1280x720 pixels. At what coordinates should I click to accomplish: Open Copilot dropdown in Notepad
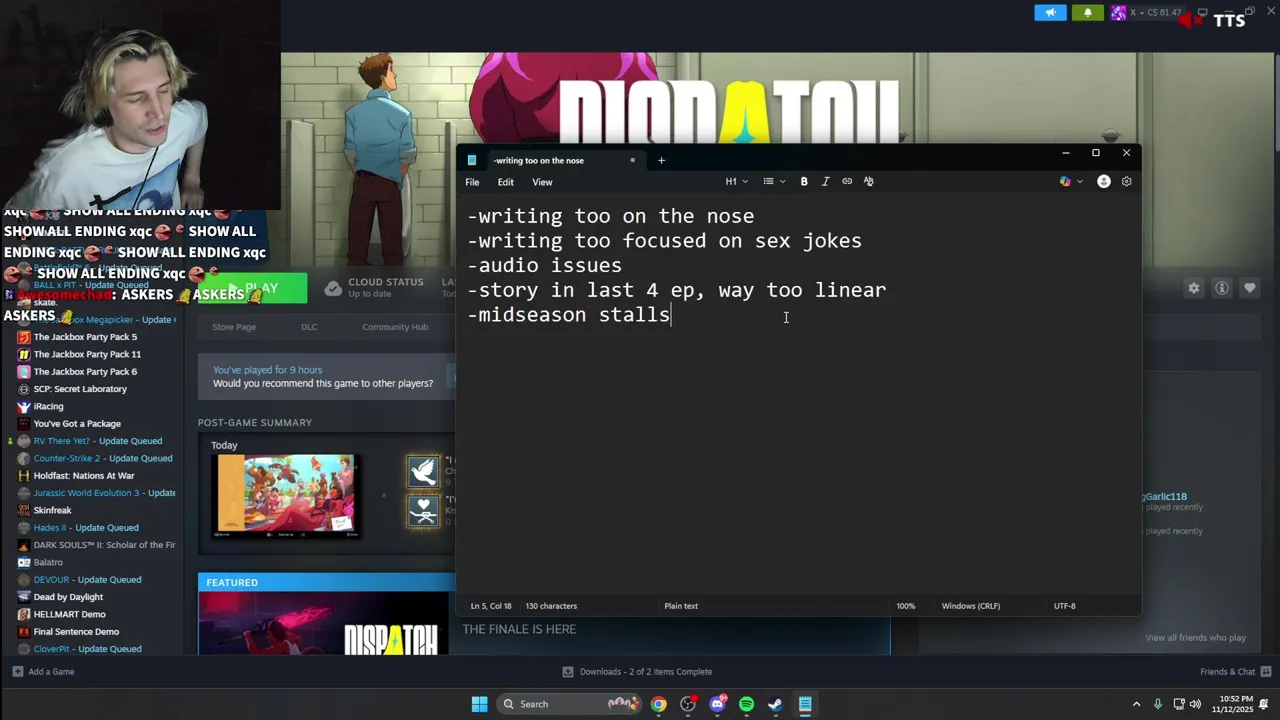[1071, 181]
